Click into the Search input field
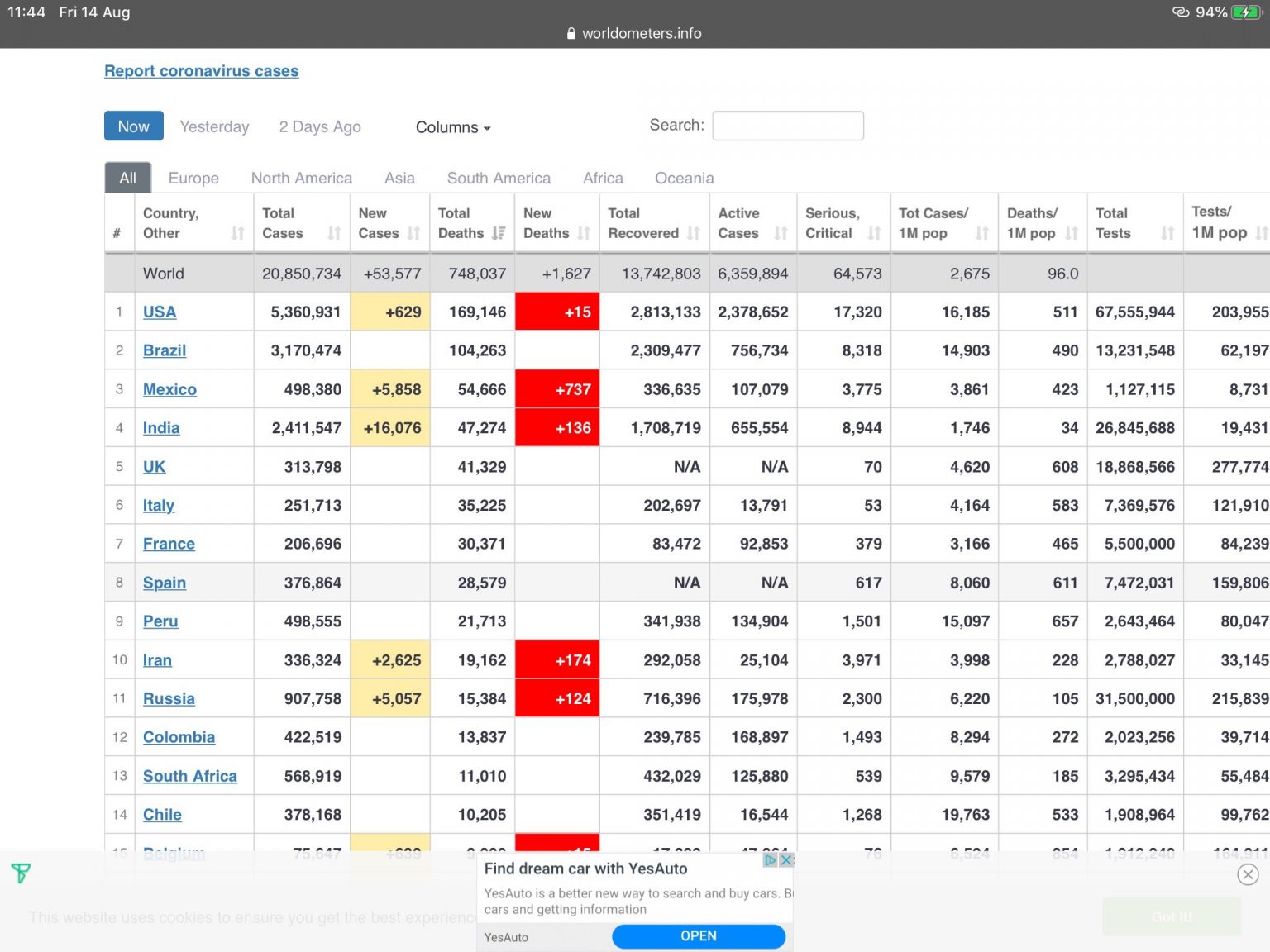The width and height of the screenshot is (1270, 952). coord(787,126)
